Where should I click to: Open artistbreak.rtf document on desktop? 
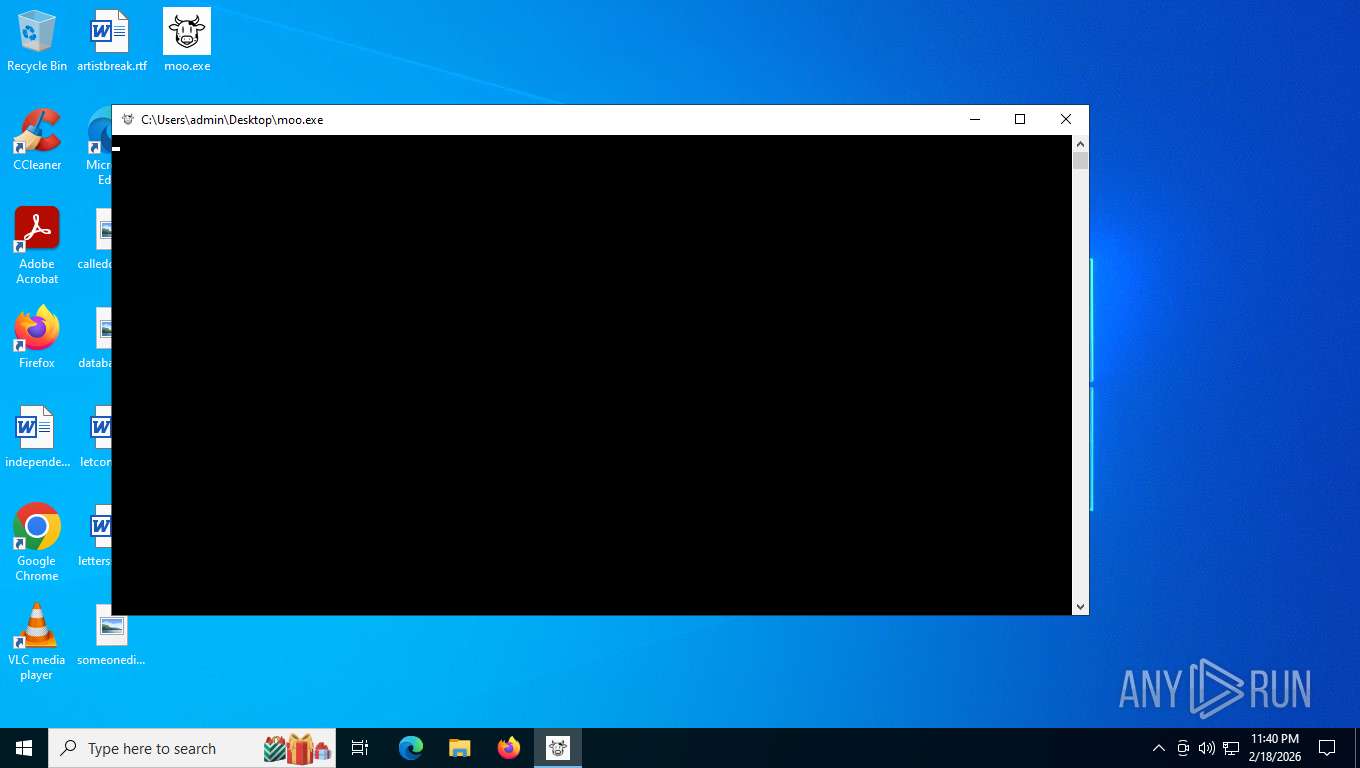[x=111, y=40]
